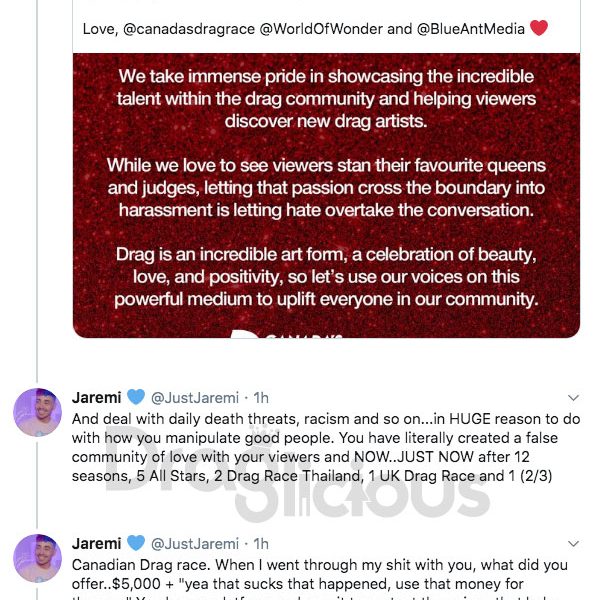Click the Jaremi display name on first reply
Image resolution: width=595 pixels, height=600 pixels.
pos(96,398)
